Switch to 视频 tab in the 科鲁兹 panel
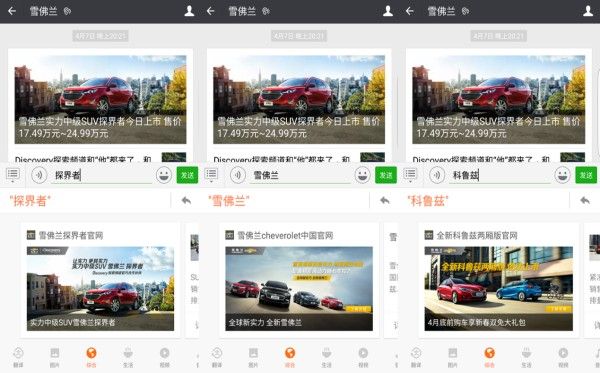 point(563,357)
